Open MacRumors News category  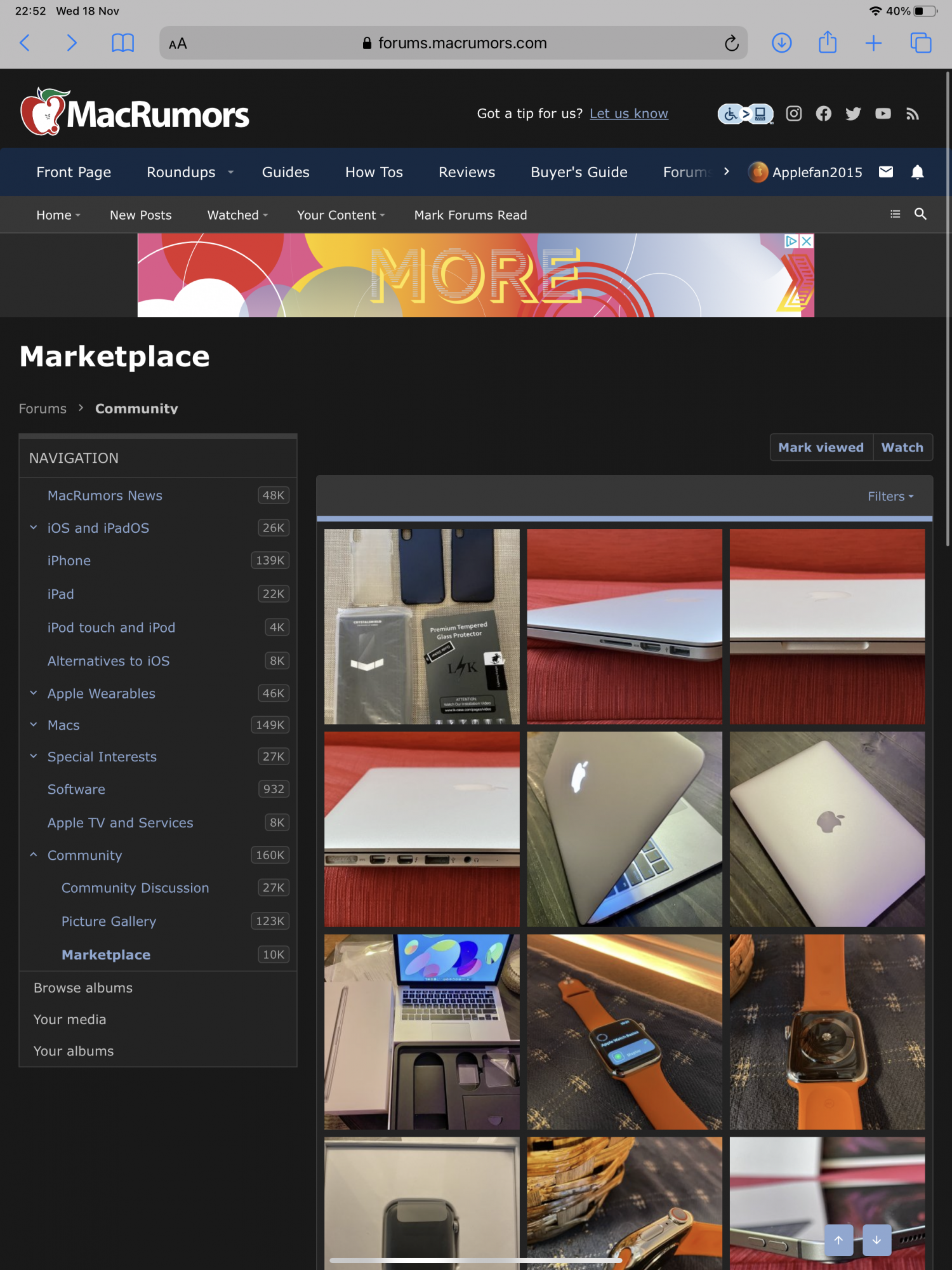105,496
